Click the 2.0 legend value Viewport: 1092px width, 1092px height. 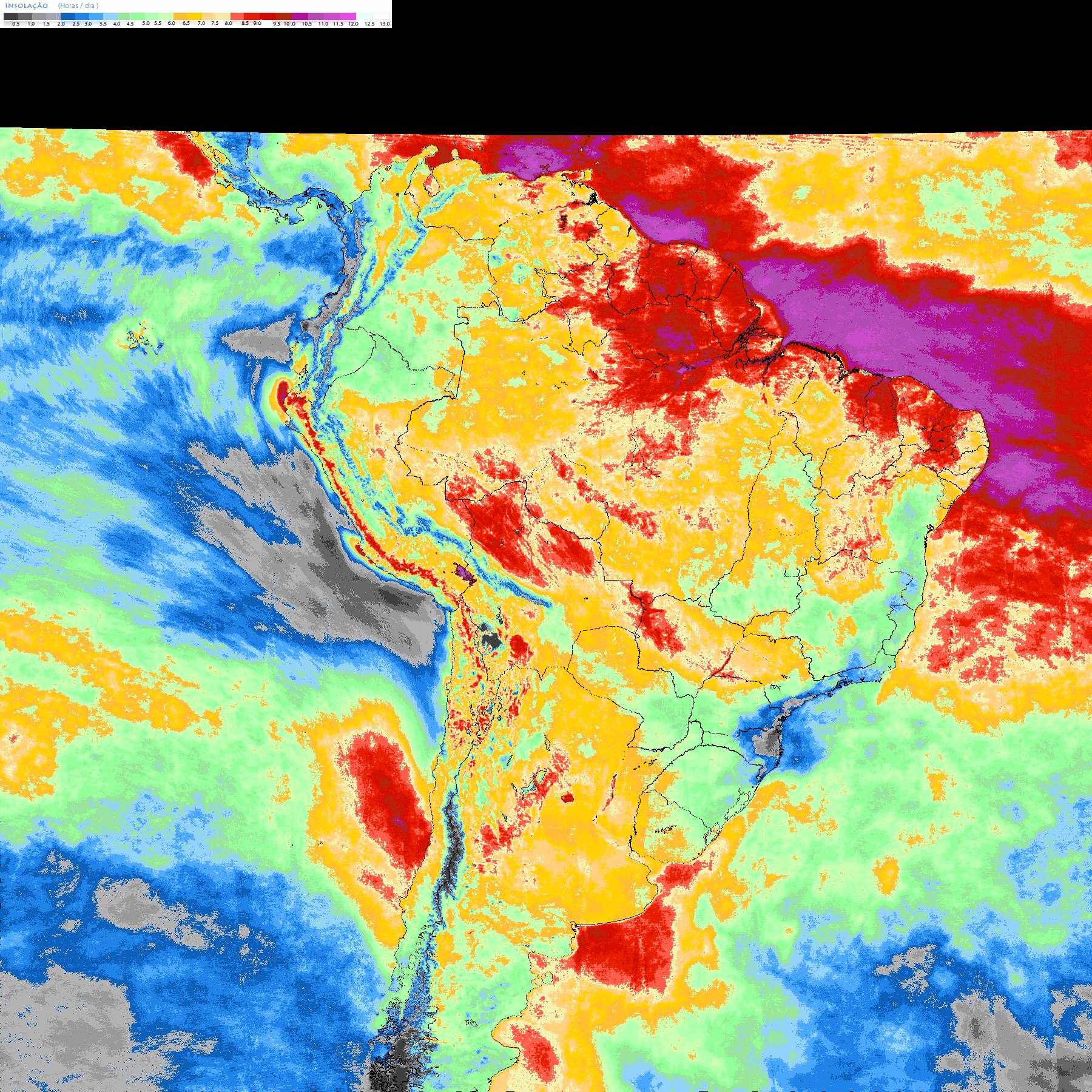[61, 24]
